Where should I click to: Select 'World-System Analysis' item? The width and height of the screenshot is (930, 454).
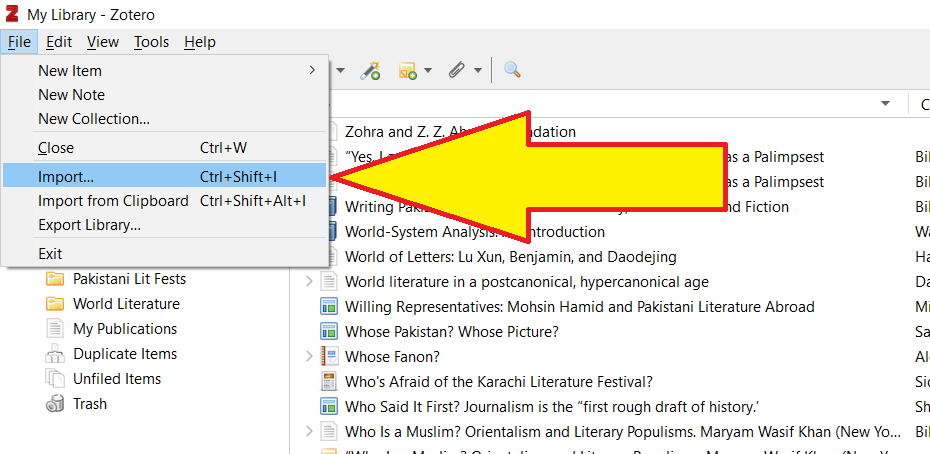point(474,231)
